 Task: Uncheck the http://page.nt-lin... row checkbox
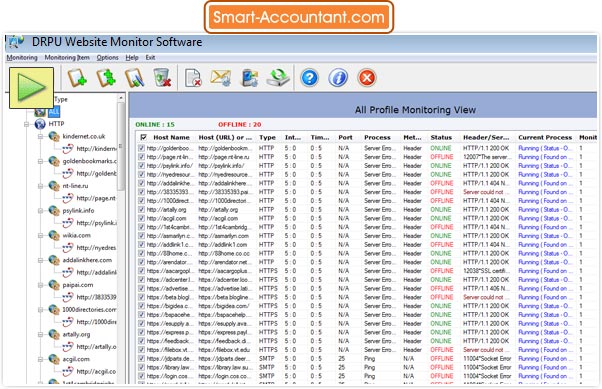point(142,157)
